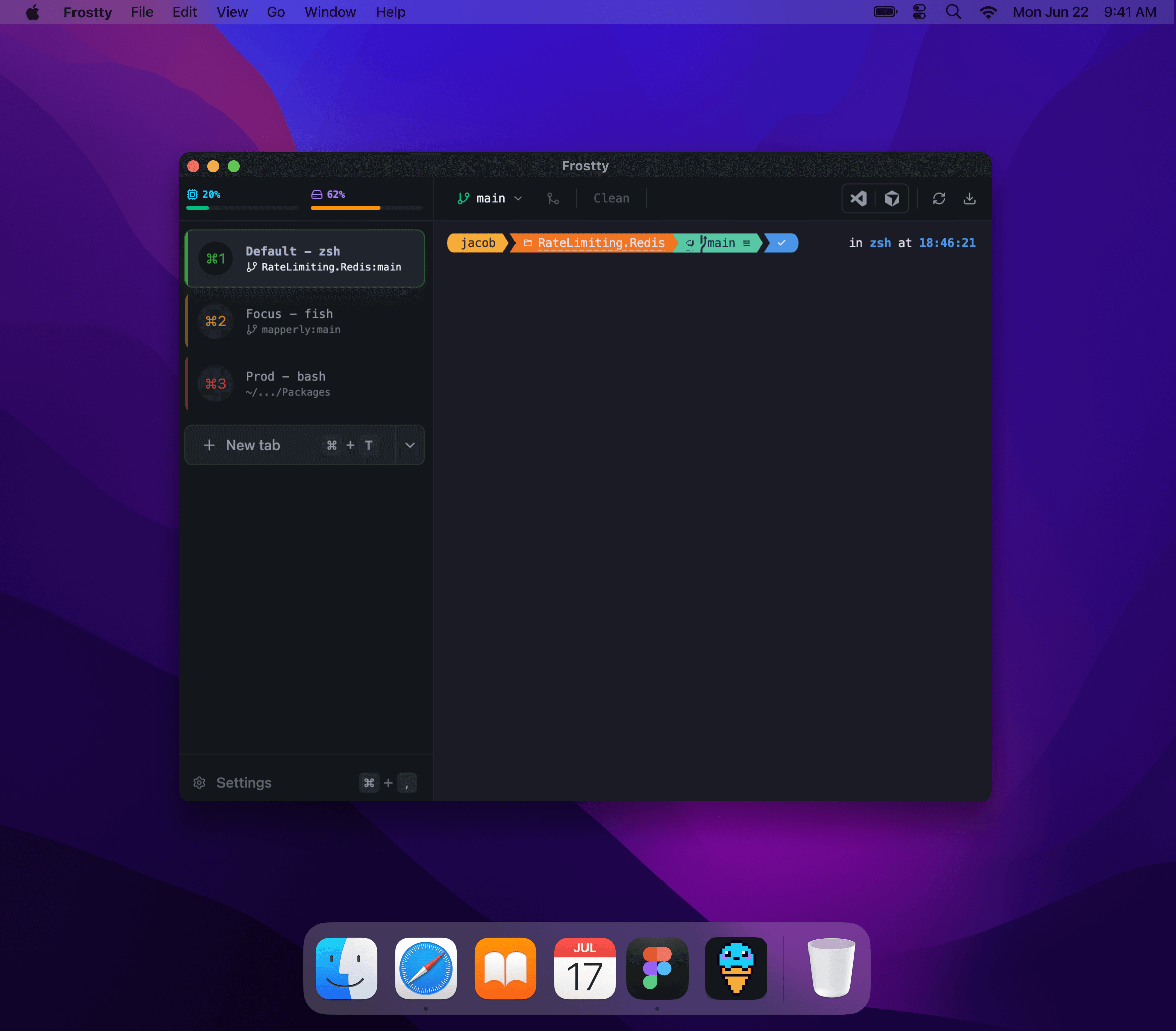
Task: Click the Wi-Fi status menu bar icon
Action: [988, 12]
